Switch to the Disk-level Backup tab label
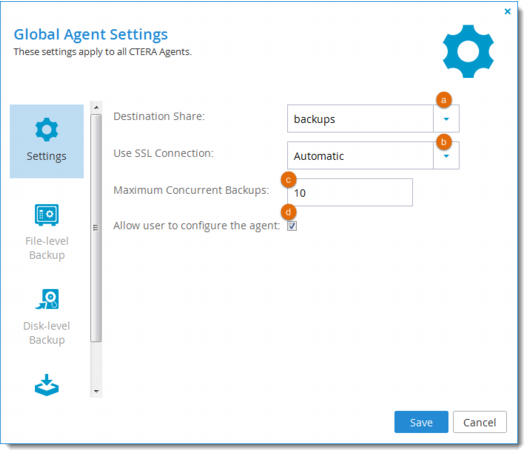530x455 pixels. pos(47,333)
